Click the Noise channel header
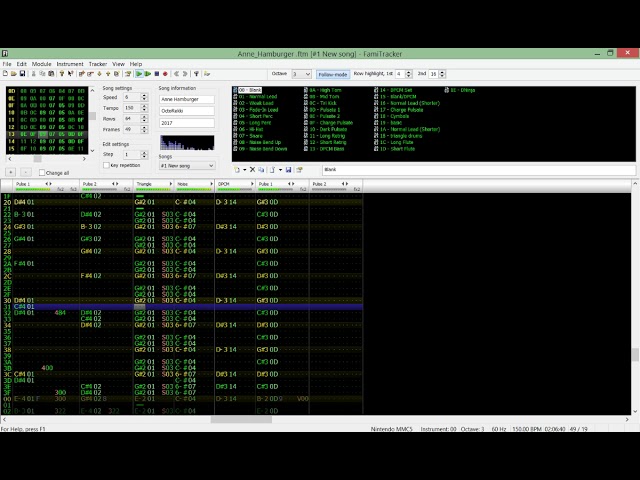 pyautogui.click(x=194, y=186)
